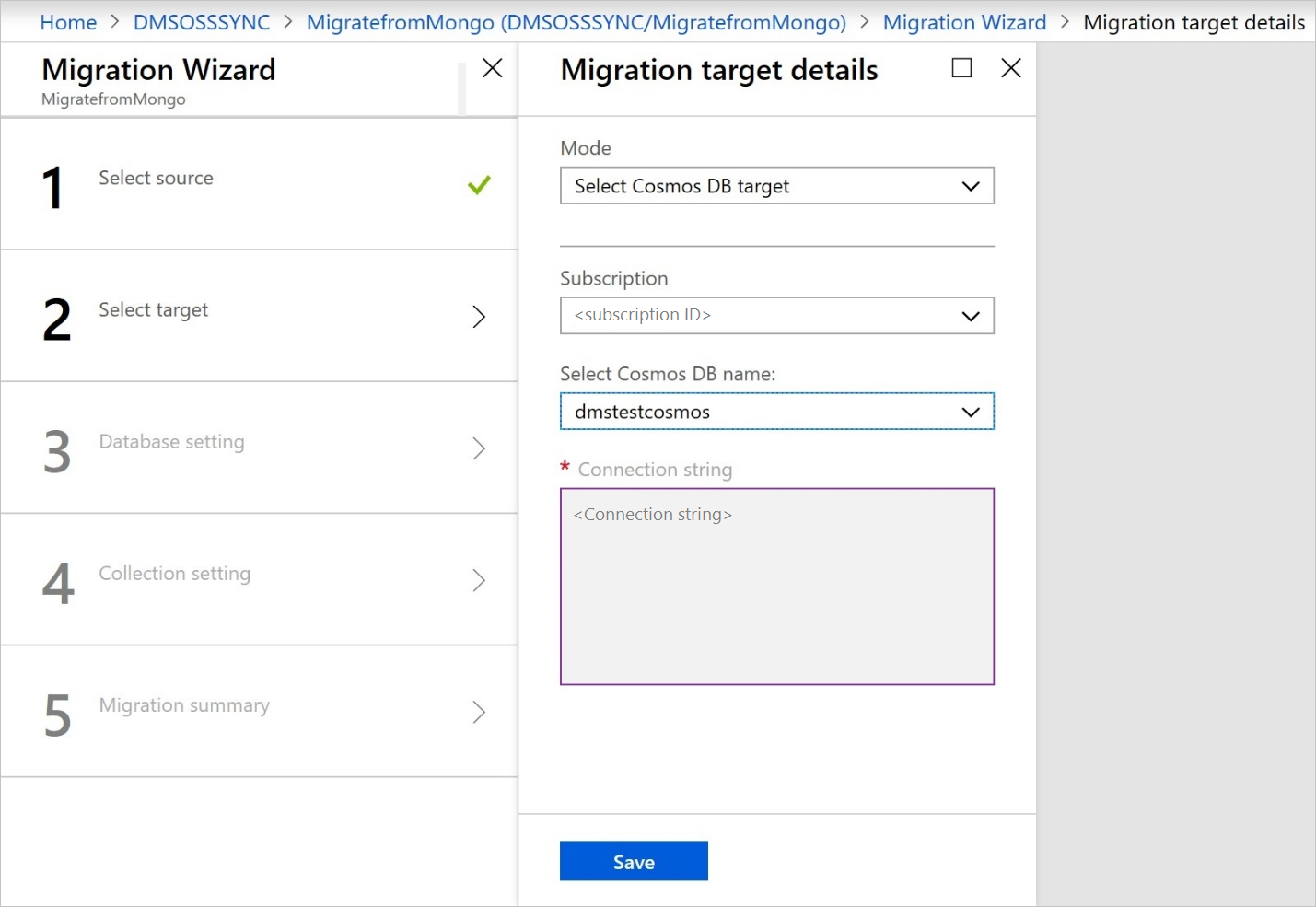Screen dimensions: 1316x907
Task: Select step 3 Database setting
Action: click(x=172, y=442)
